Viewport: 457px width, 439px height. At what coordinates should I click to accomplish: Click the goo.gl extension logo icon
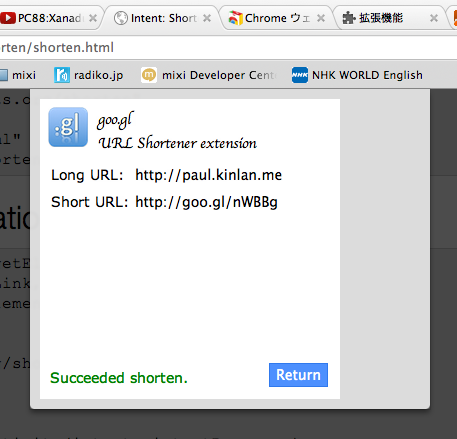(x=68, y=127)
